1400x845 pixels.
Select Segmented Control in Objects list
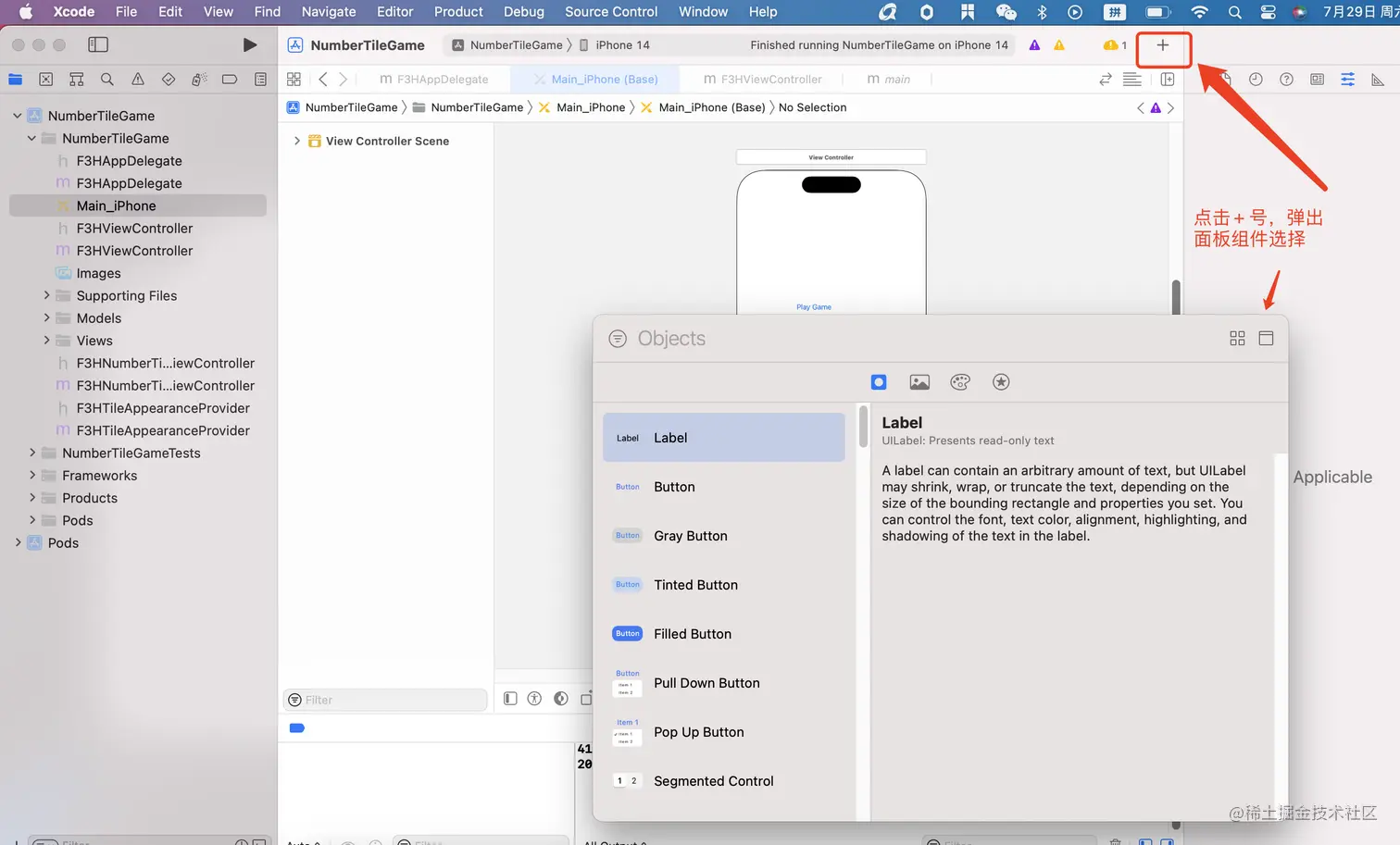(724, 781)
